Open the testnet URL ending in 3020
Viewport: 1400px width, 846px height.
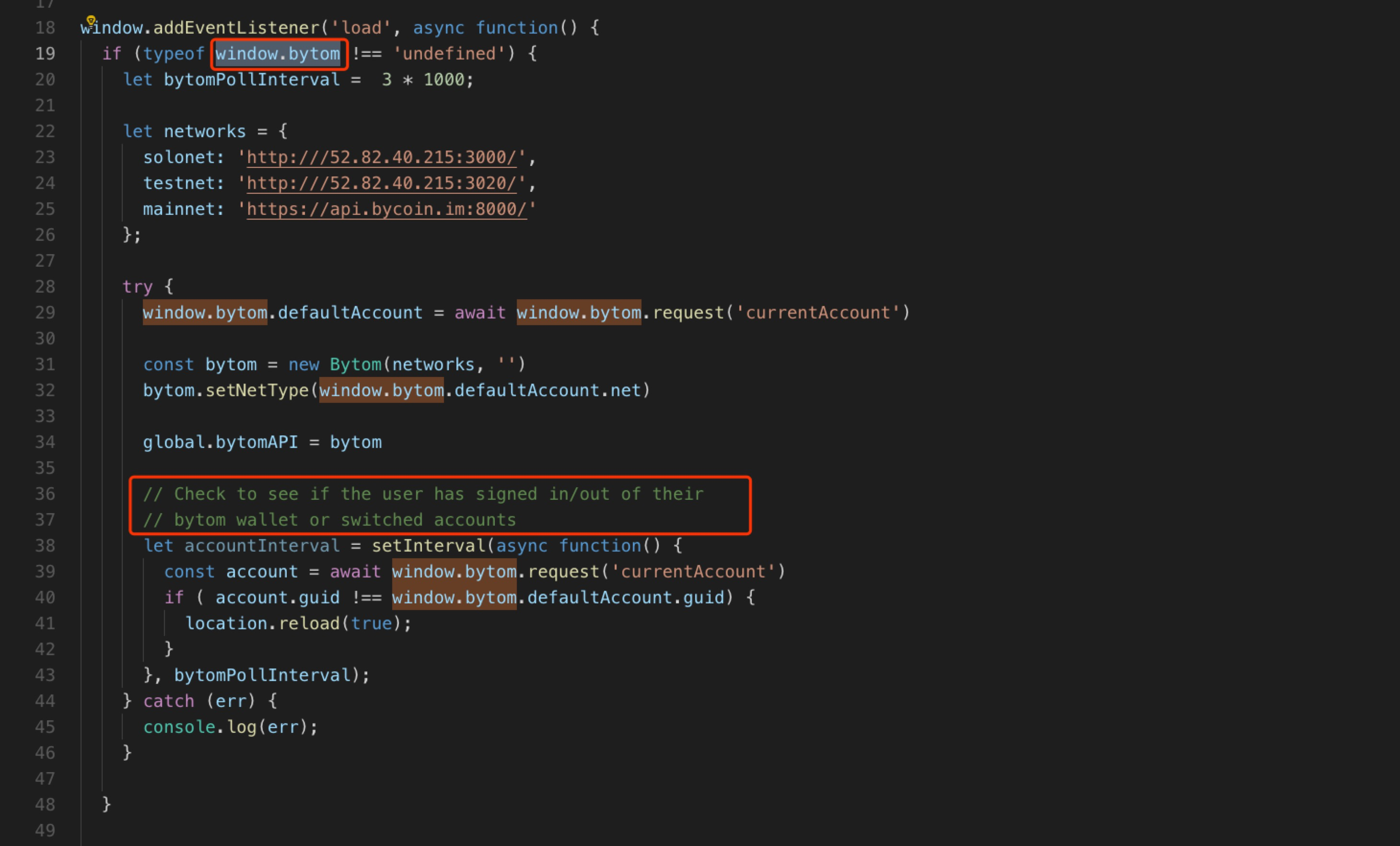tap(381, 184)
